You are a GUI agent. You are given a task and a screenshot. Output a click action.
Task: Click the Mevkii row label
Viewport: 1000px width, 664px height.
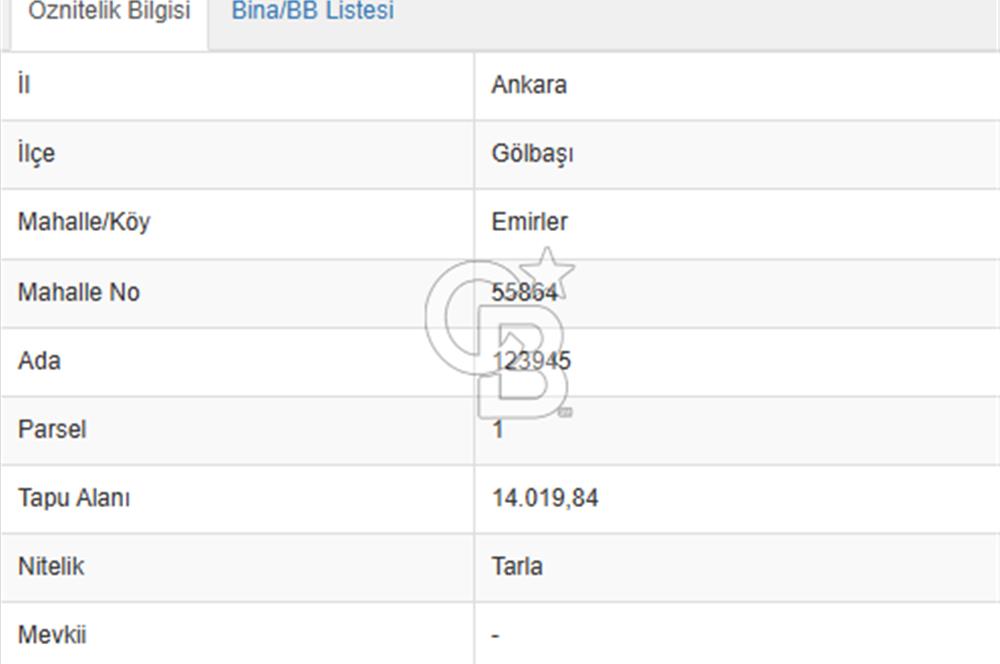pyautogui.click(x=52, y=635)
